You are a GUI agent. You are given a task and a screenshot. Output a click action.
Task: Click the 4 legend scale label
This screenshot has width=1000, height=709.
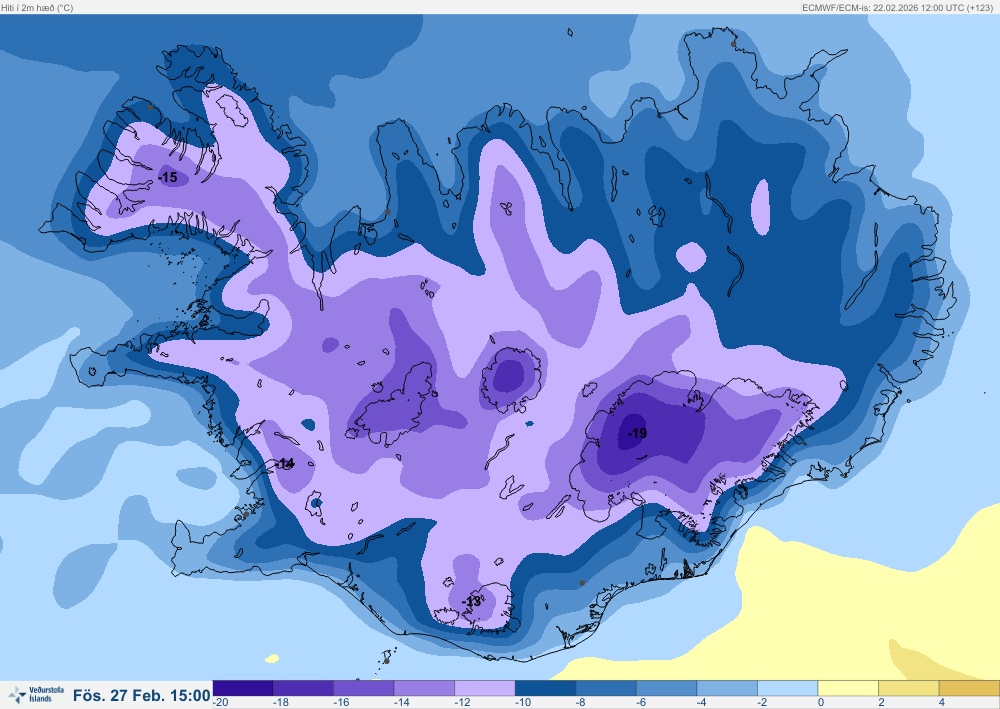942,703
